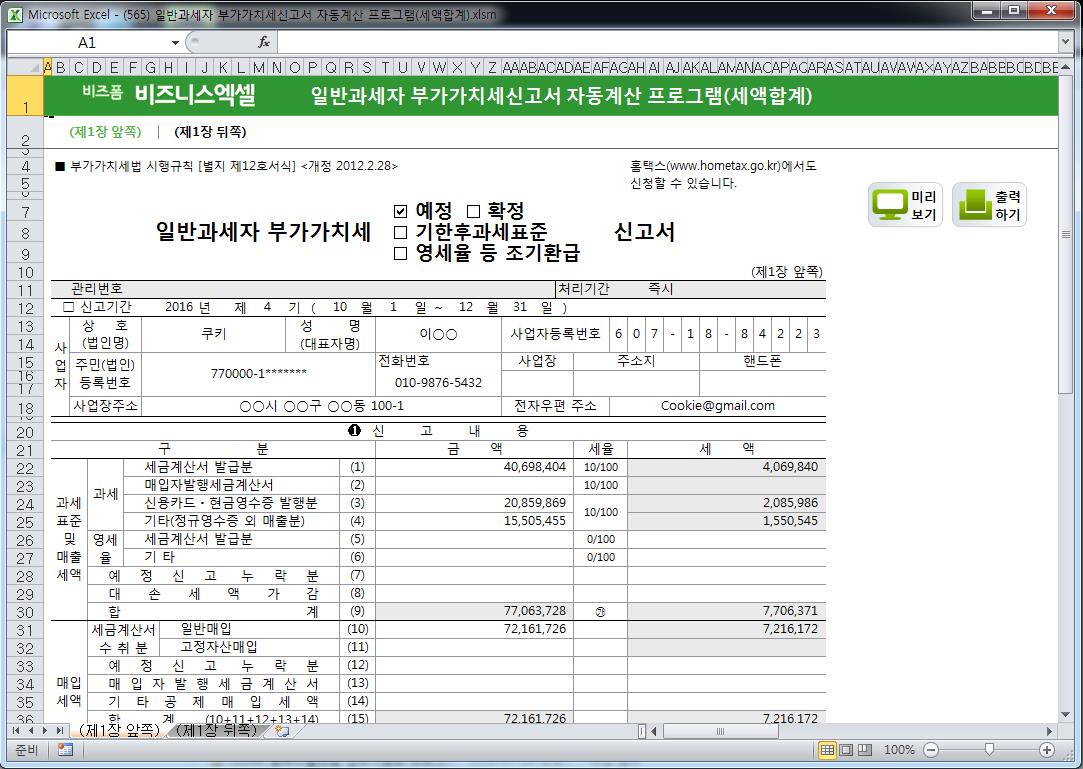This screenshot has width=1083, height=769.
Task: Click the zoom out minus button
Action: pos(931,750)
